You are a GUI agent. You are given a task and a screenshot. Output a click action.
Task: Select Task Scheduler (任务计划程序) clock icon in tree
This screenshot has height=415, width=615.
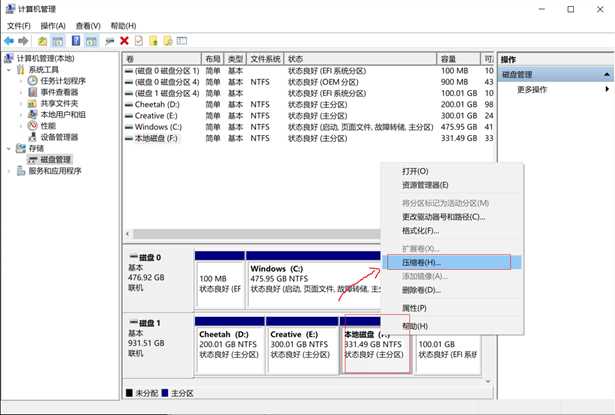(x=33, y=81)
